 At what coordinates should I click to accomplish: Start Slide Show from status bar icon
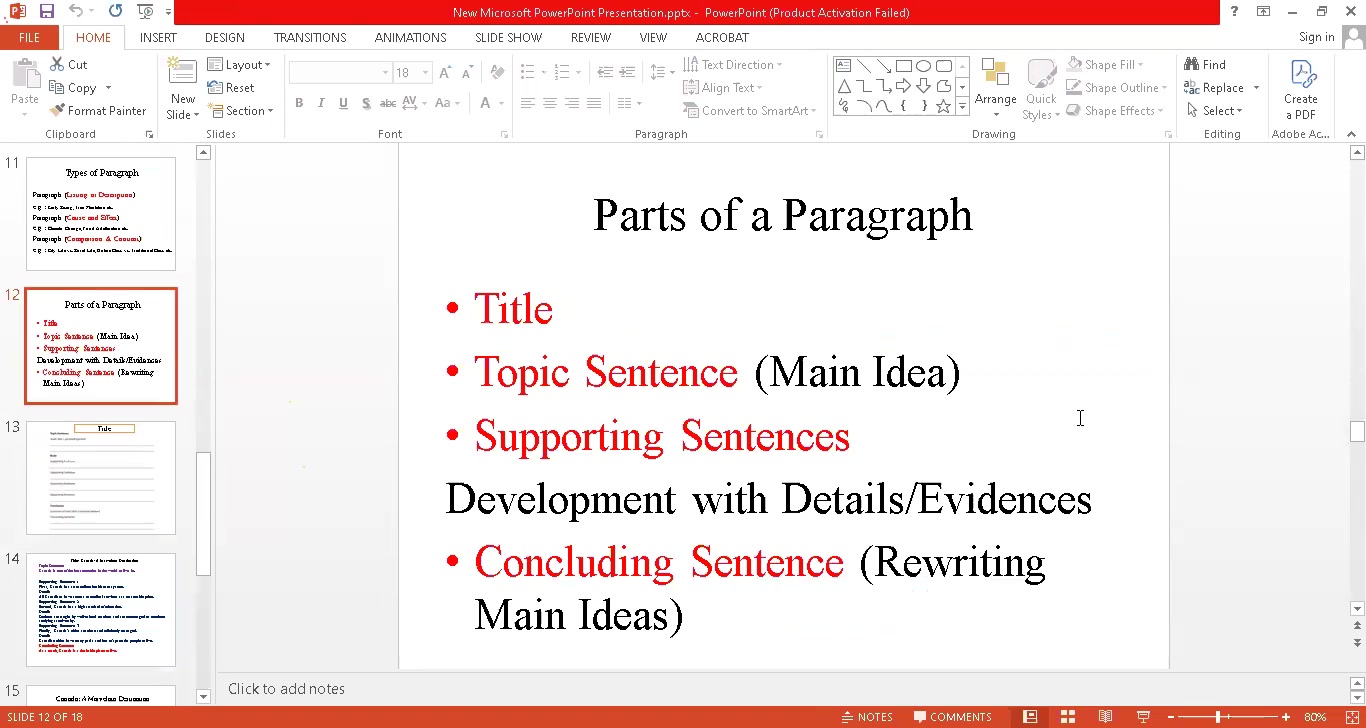point(1144,717)
